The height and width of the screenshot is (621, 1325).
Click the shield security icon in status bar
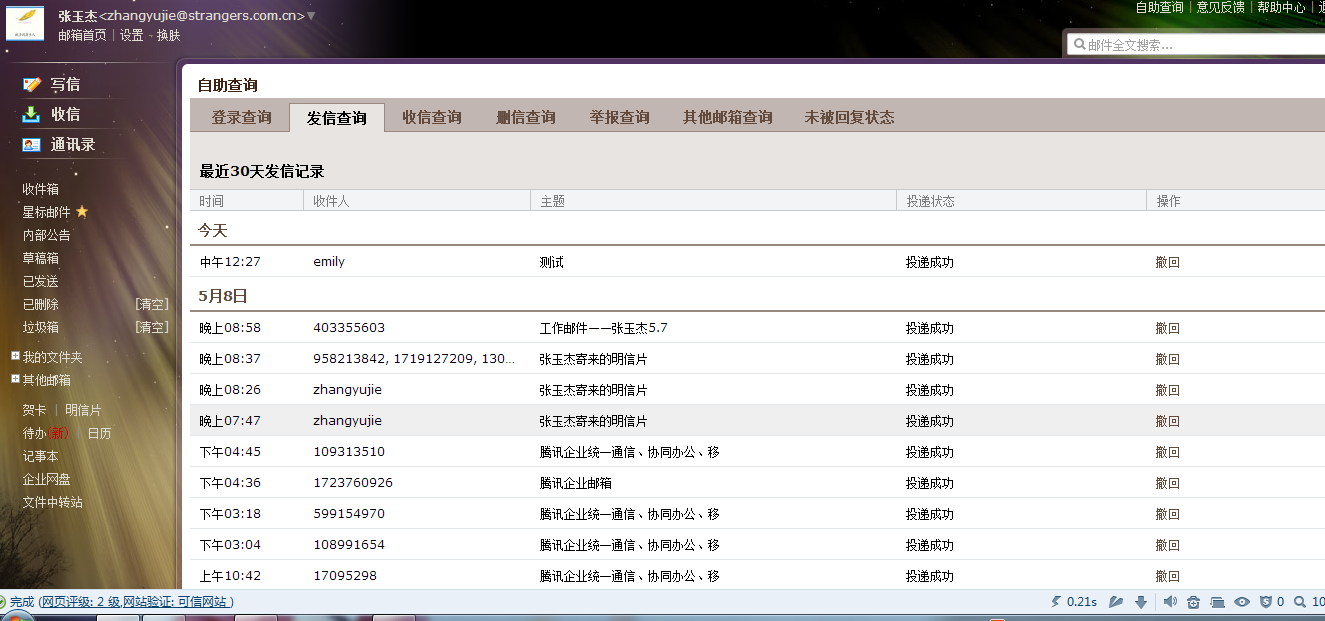(x=1266, y=602)
